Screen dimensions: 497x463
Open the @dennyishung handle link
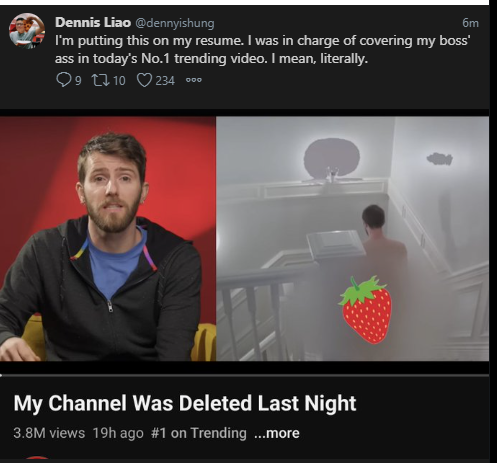coord(174,23)
